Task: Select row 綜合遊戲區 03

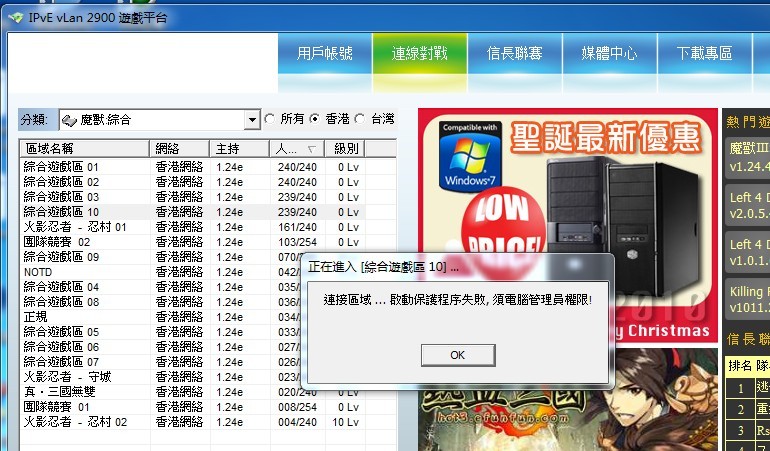Action: pyautogui.click(x=192, y=197)
